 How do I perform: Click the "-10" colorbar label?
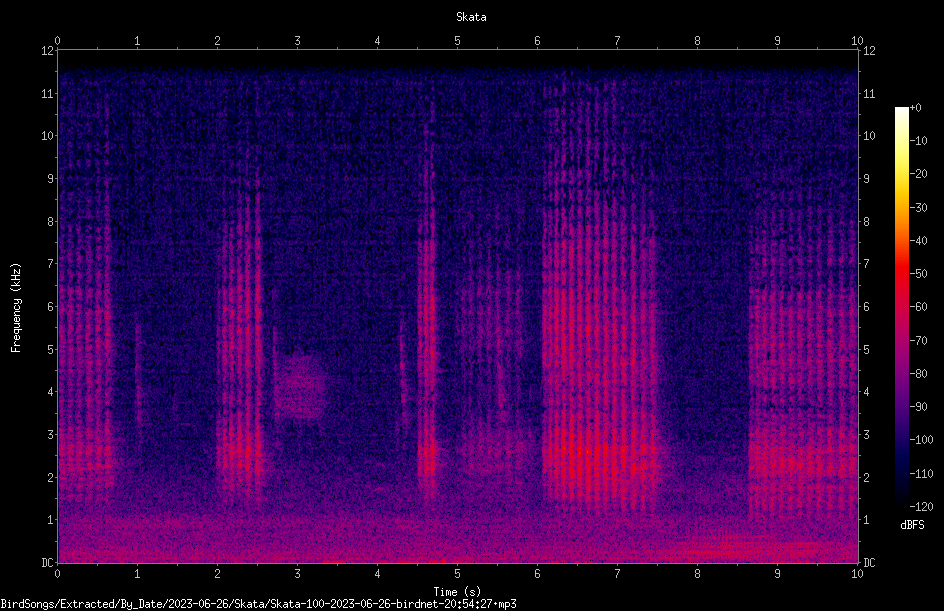[x=918, y=141]
